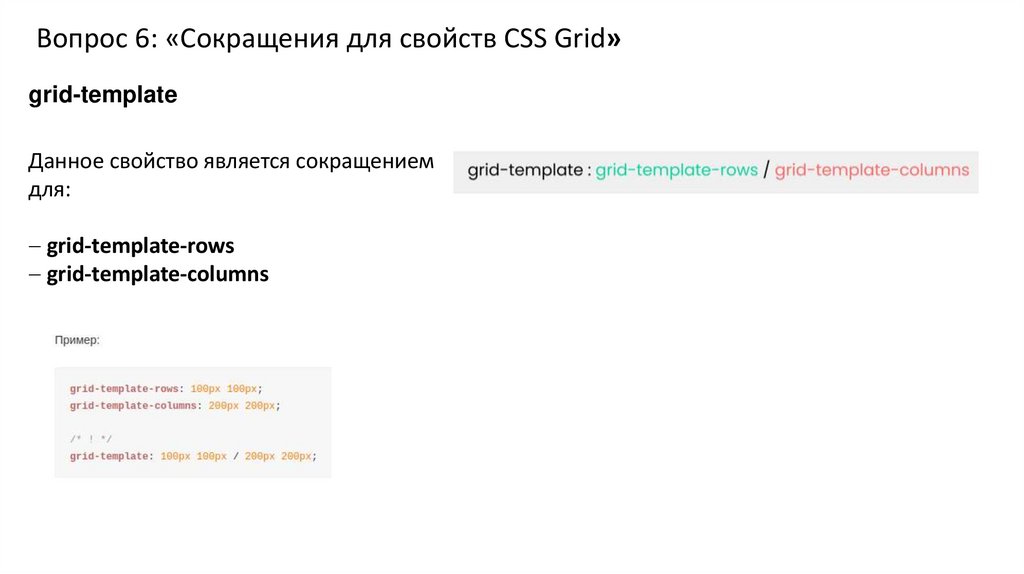Click the paragraph starting with "Данное свойство"
Screen dimensions: 1024x574
click(231, 162)
